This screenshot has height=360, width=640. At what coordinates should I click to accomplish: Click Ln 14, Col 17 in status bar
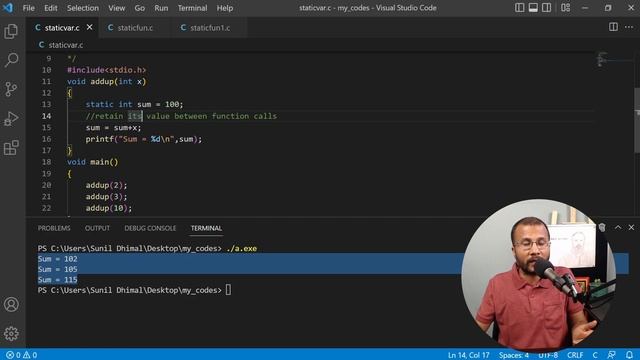pyautogui.click(x=468, y=355)
